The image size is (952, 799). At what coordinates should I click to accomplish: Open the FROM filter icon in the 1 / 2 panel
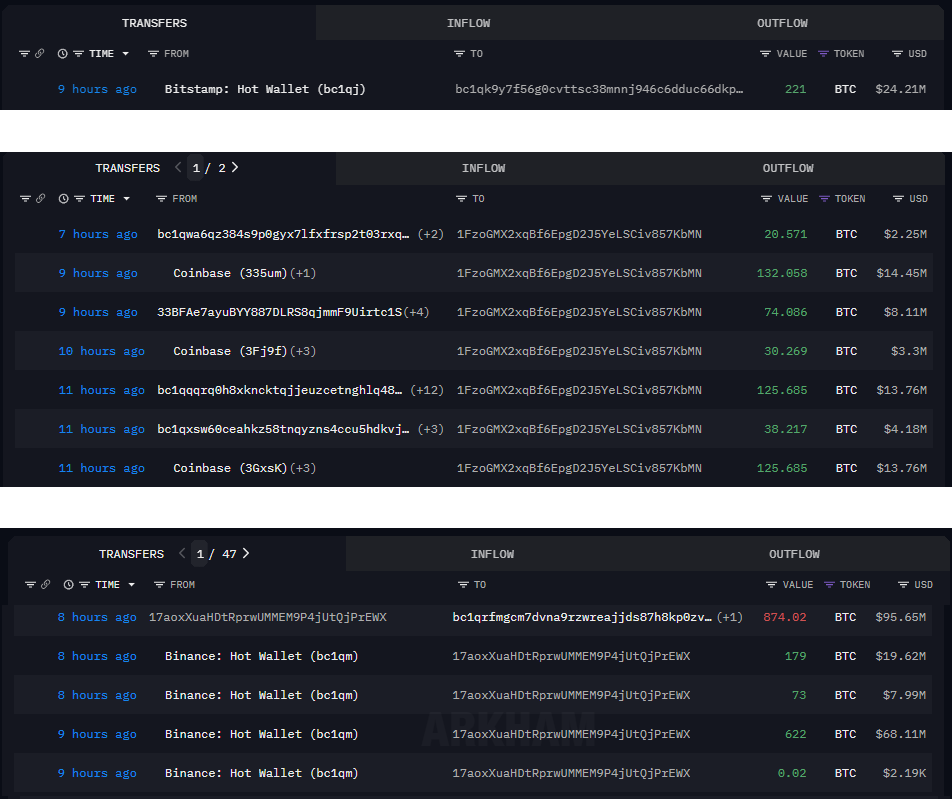coord(161,199)
